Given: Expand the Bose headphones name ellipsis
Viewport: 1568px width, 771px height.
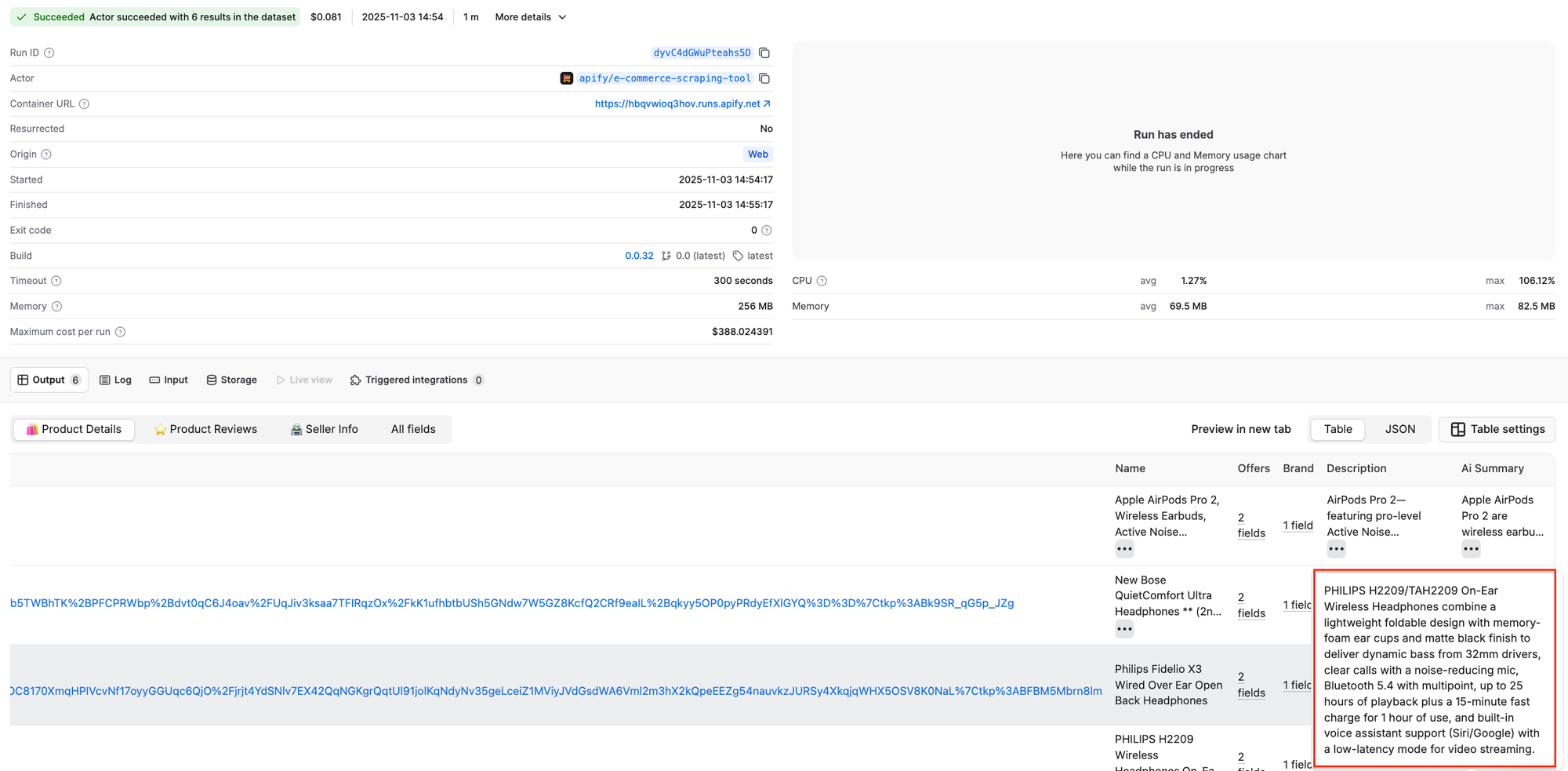Looking at the screenshot, I should 1123,628.
